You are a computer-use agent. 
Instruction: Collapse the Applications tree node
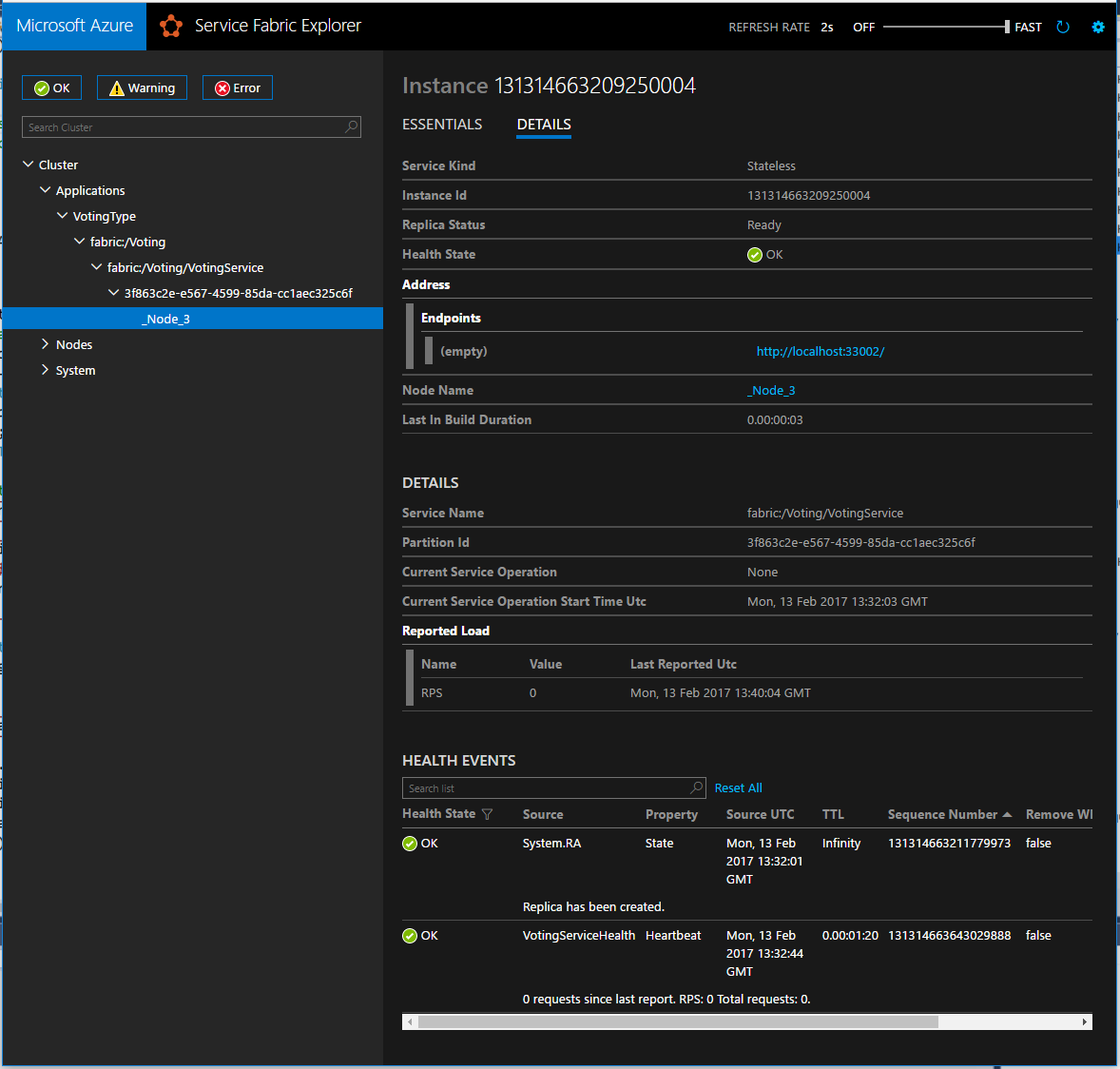[x=45, y=190]
